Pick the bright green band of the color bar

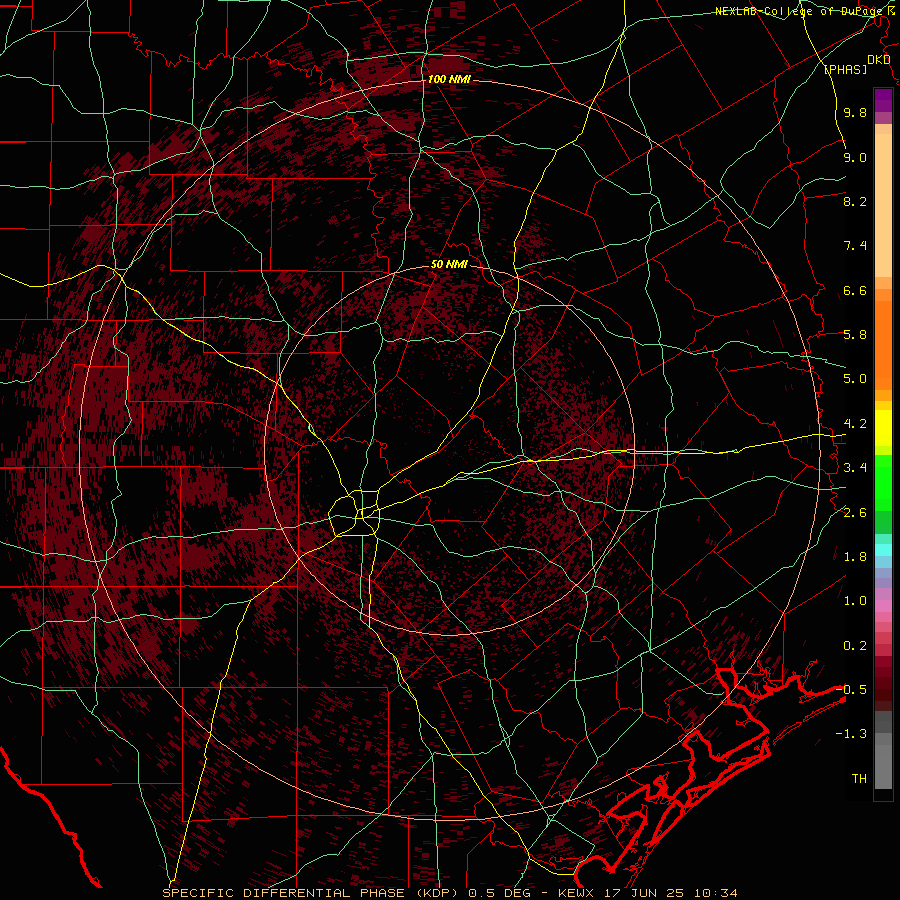click(x=883, y=483)
